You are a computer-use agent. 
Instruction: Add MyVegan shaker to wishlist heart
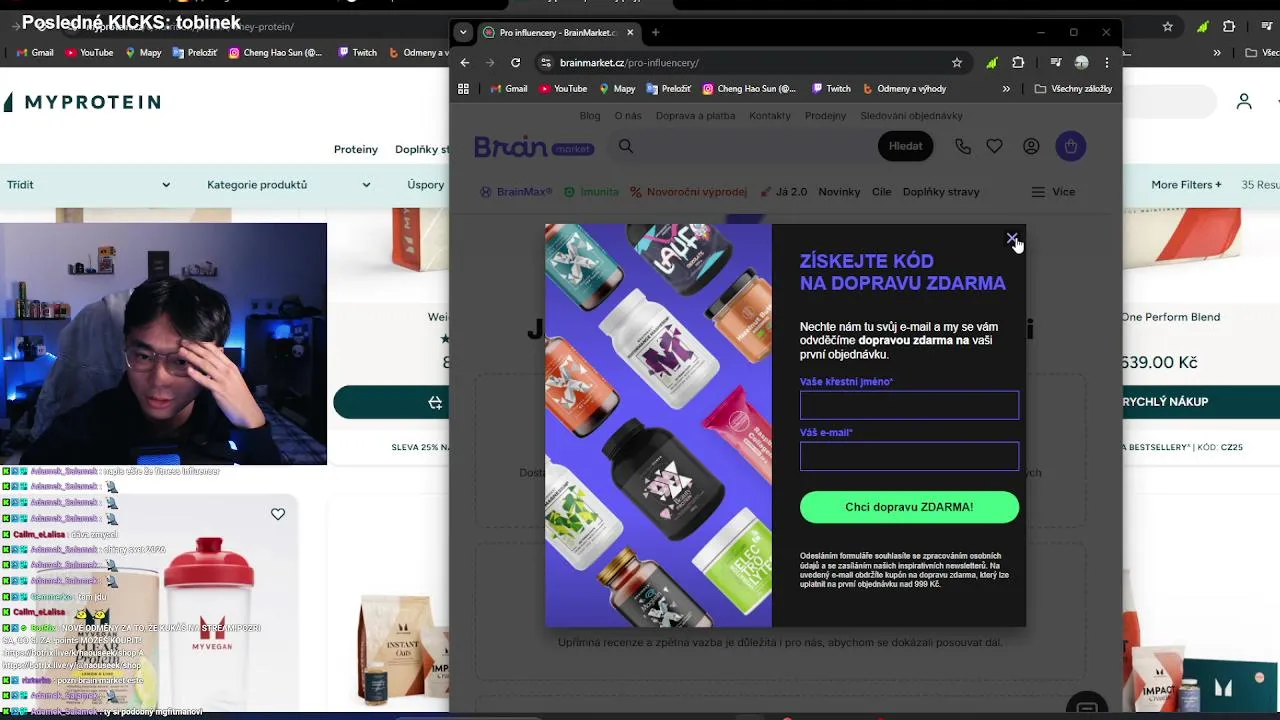pos(278,514)
